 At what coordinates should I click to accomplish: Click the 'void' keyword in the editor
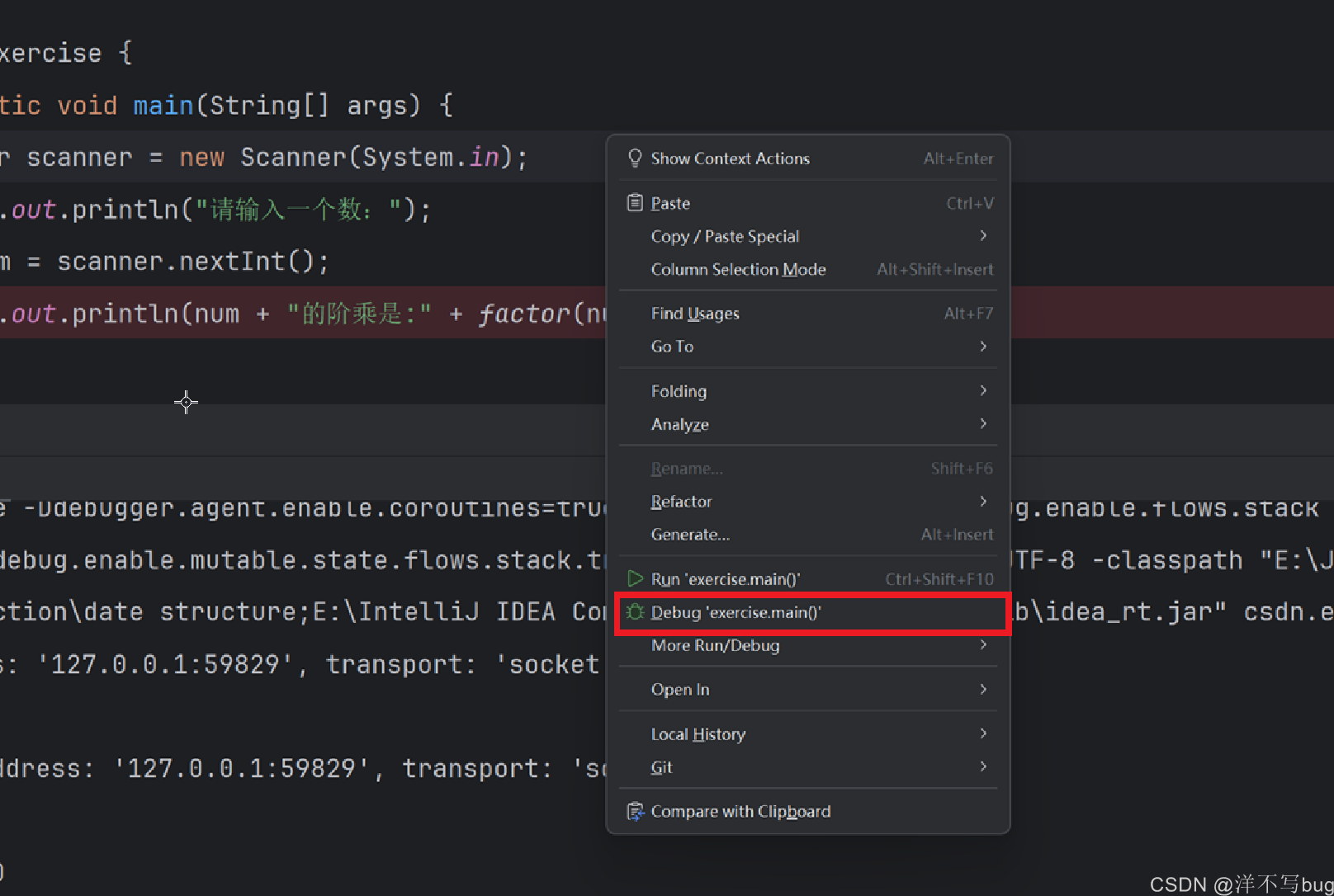87,106
